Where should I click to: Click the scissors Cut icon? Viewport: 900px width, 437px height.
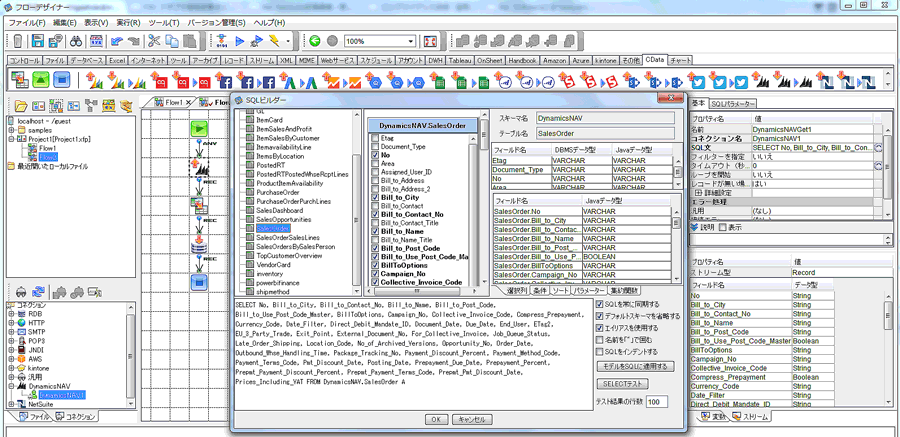(x=154, y=41)
